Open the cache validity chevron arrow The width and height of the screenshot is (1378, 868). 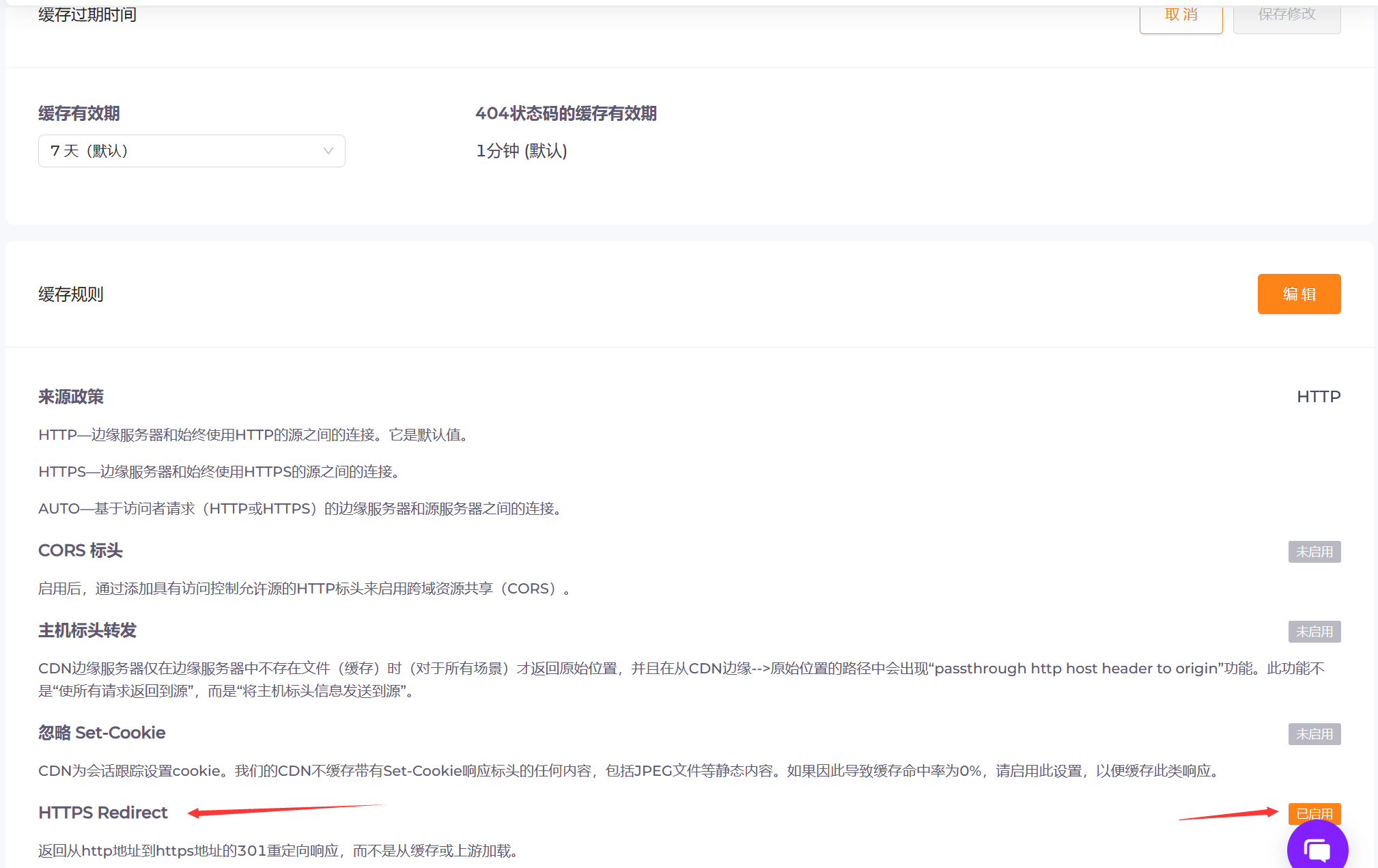click(328, 151)
